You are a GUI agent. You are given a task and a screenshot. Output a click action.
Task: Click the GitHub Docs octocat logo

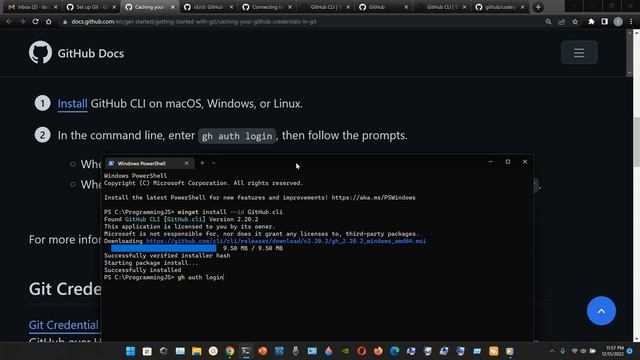(40, 52)
